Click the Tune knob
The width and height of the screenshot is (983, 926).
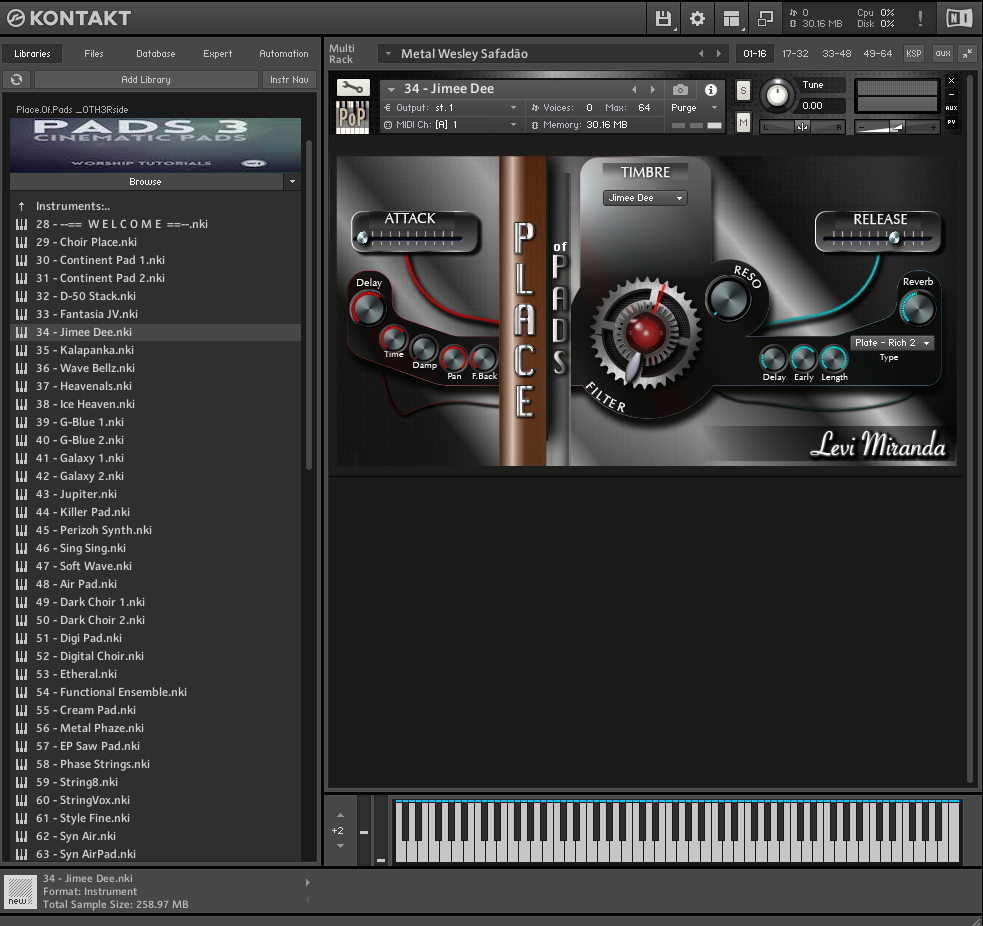coord(777,95)
